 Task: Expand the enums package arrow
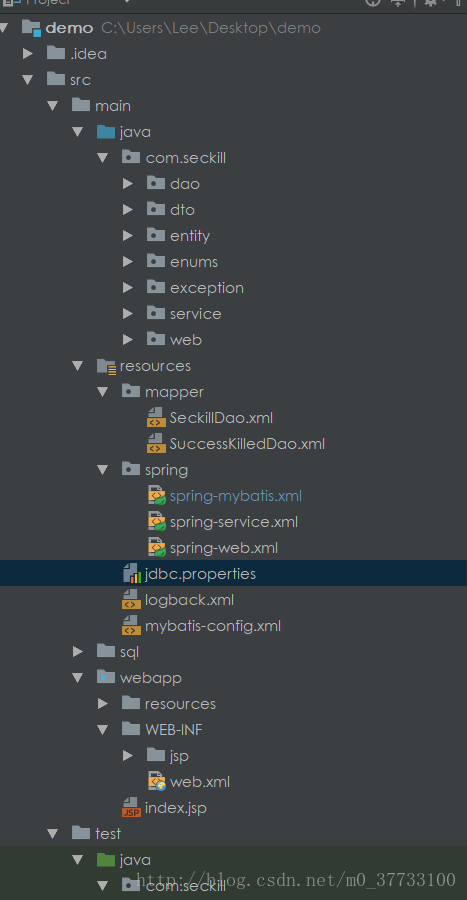click(128, 262)
